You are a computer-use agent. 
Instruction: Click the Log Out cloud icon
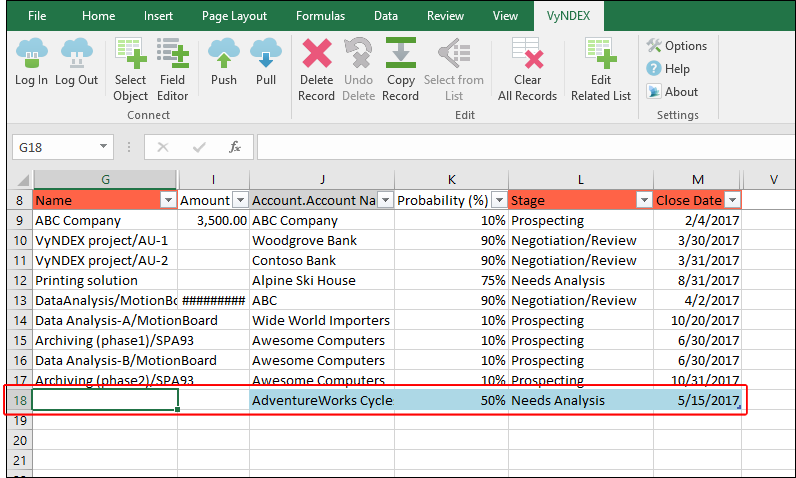(x=77, y=53)
